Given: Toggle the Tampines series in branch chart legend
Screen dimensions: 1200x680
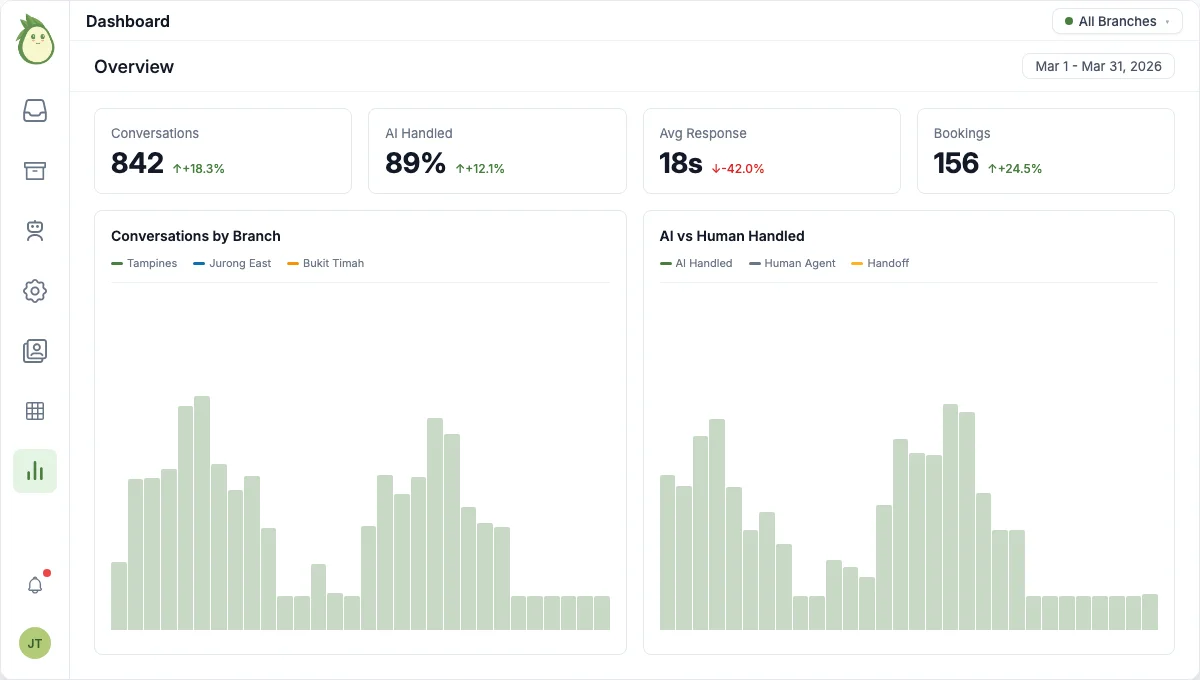Looking at the screenshot, I should tap(144, 263).
